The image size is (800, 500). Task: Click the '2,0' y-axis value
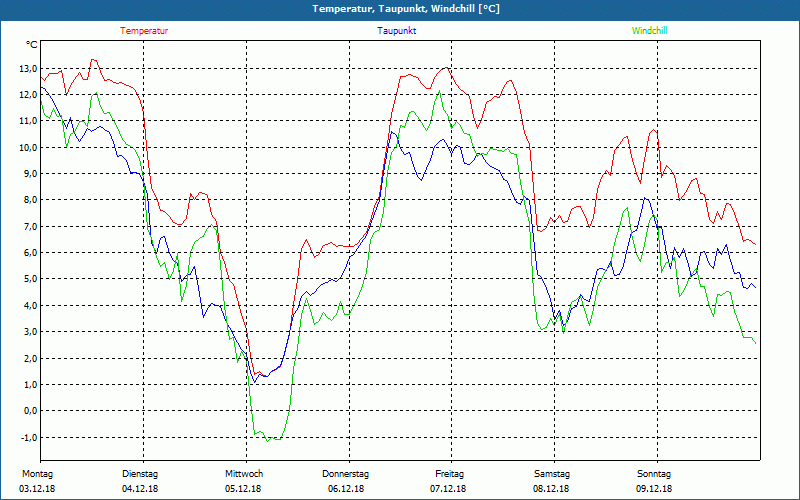pos(30,358)
